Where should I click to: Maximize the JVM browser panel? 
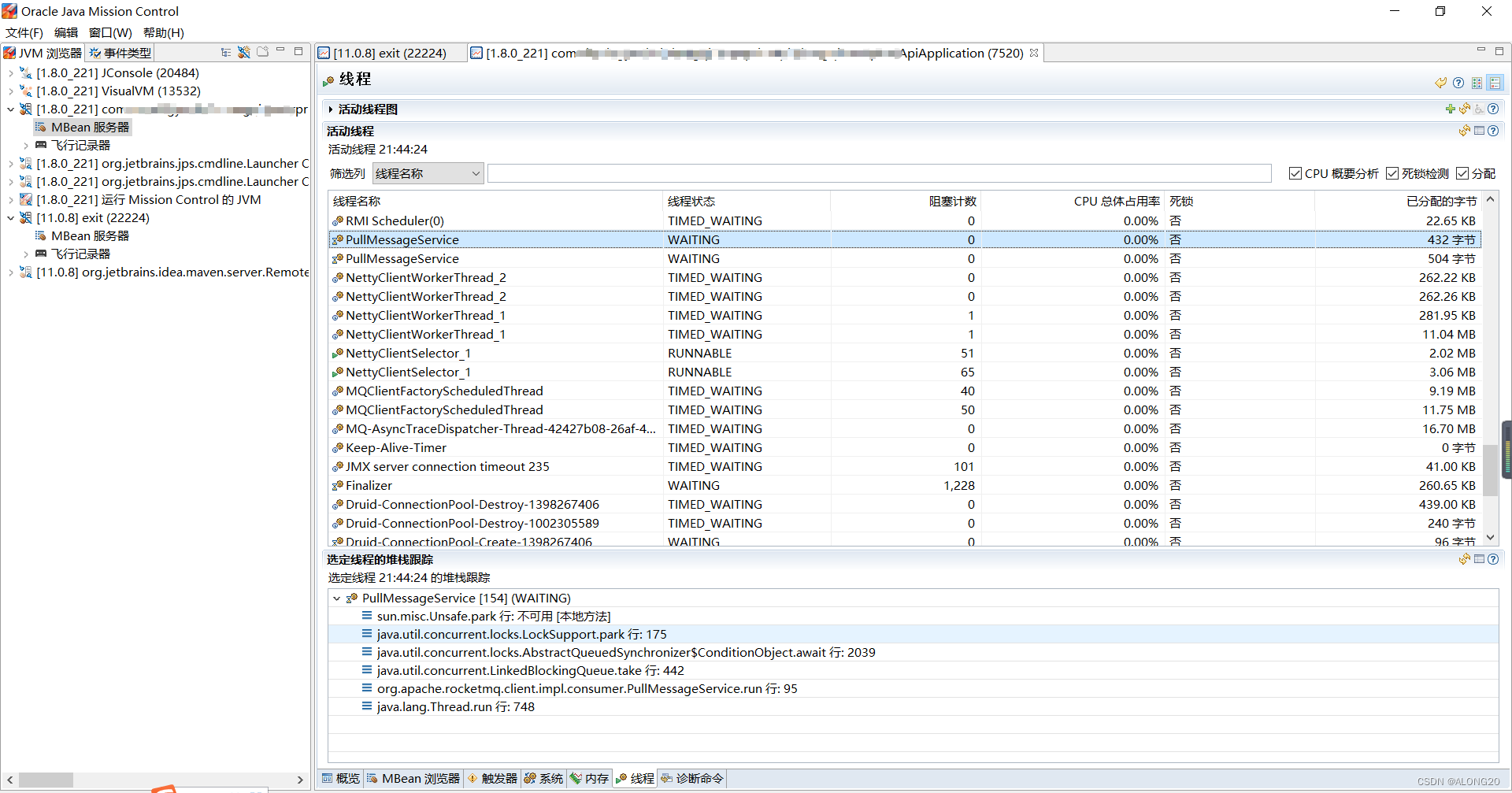coord(298,51)
